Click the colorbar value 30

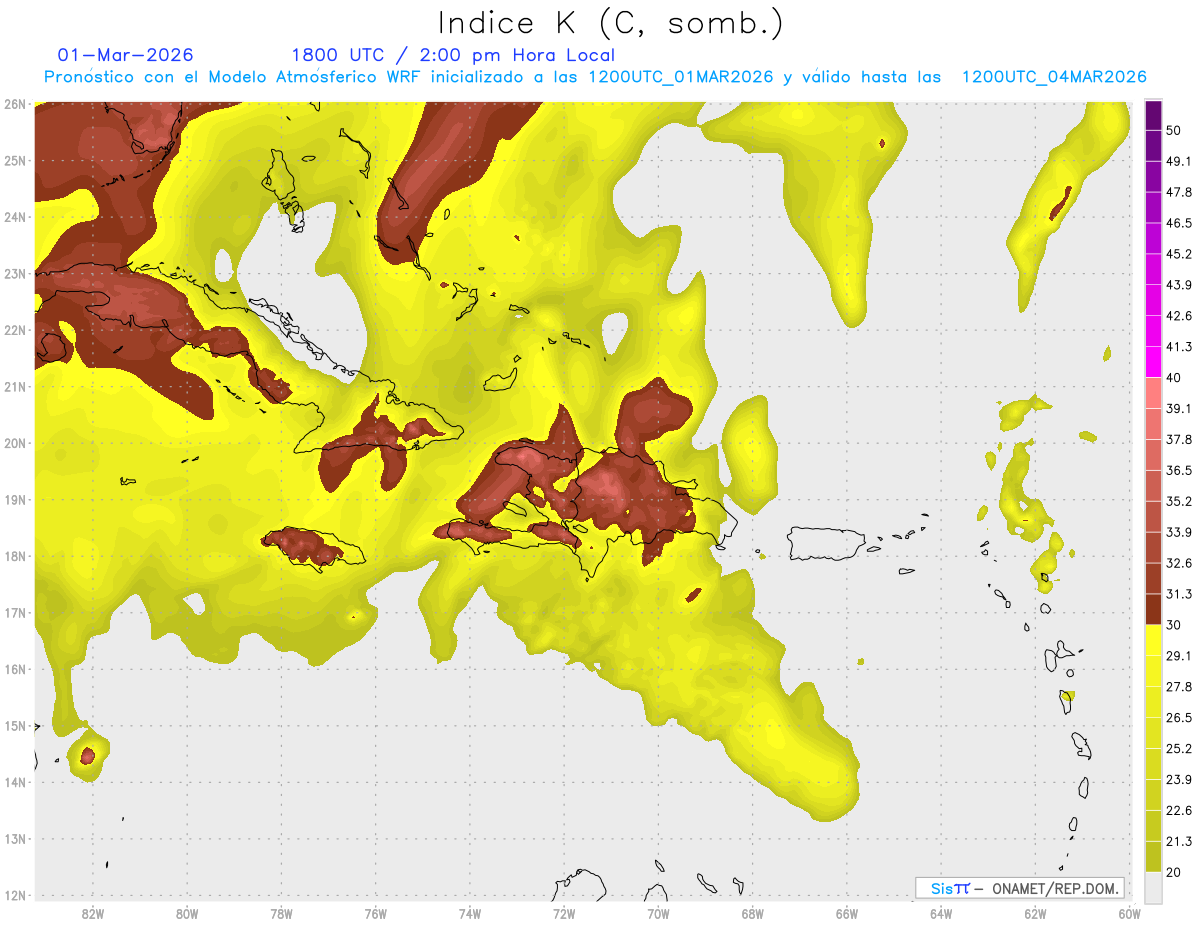[1174, 625]
